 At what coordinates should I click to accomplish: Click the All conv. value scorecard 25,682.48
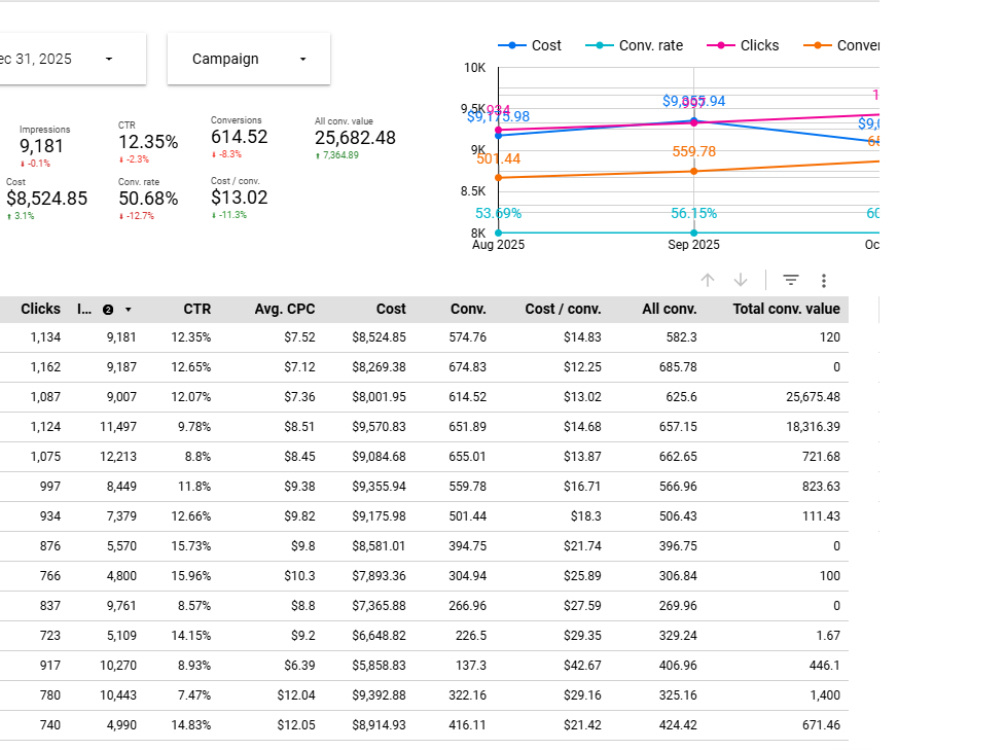[355, 138]
